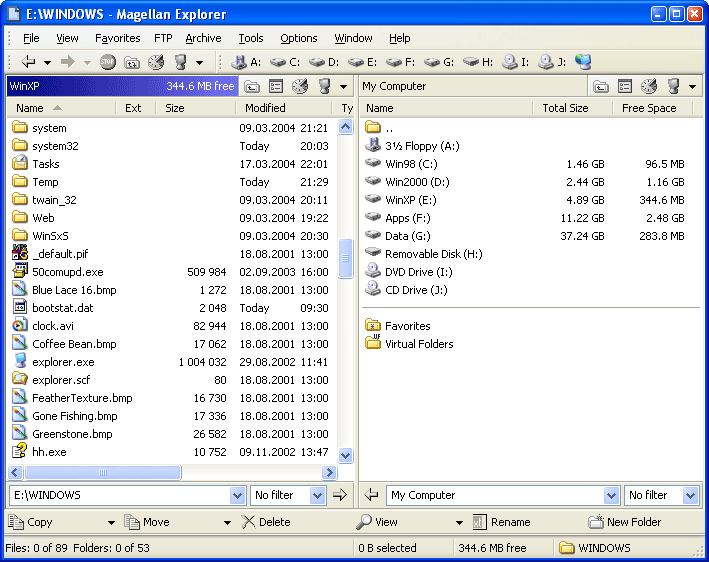Select Favorites in right panel
This screenshot has height=562, width=709.
coord(407,326)
